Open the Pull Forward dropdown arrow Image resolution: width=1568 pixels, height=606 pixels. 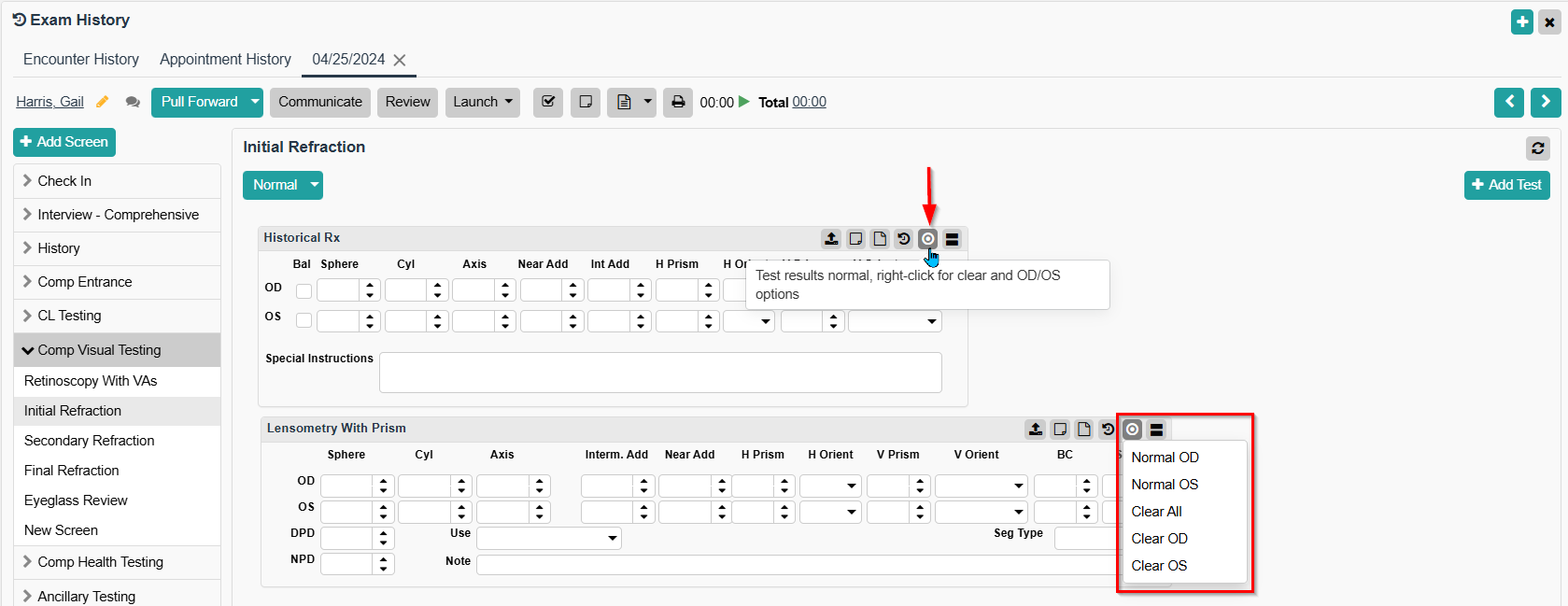[255, 102]
